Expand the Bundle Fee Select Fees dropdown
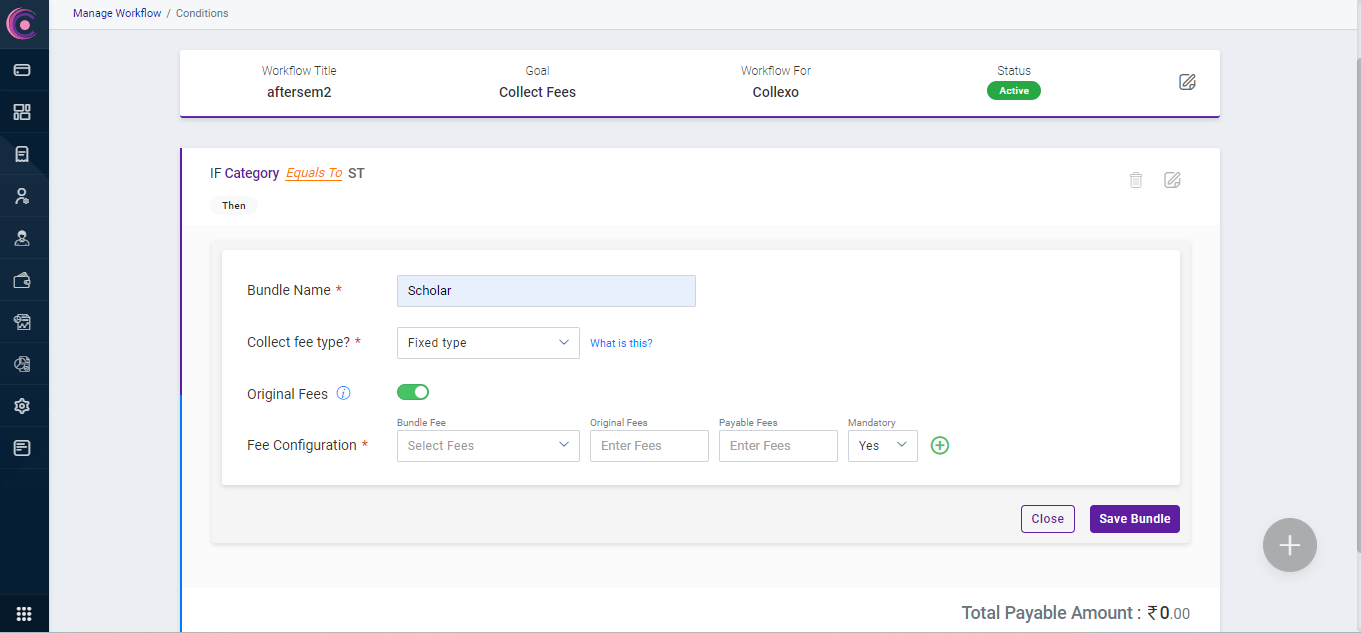Image resolution: width=1361 pixels, height=633 pixels. coord(488,446)
